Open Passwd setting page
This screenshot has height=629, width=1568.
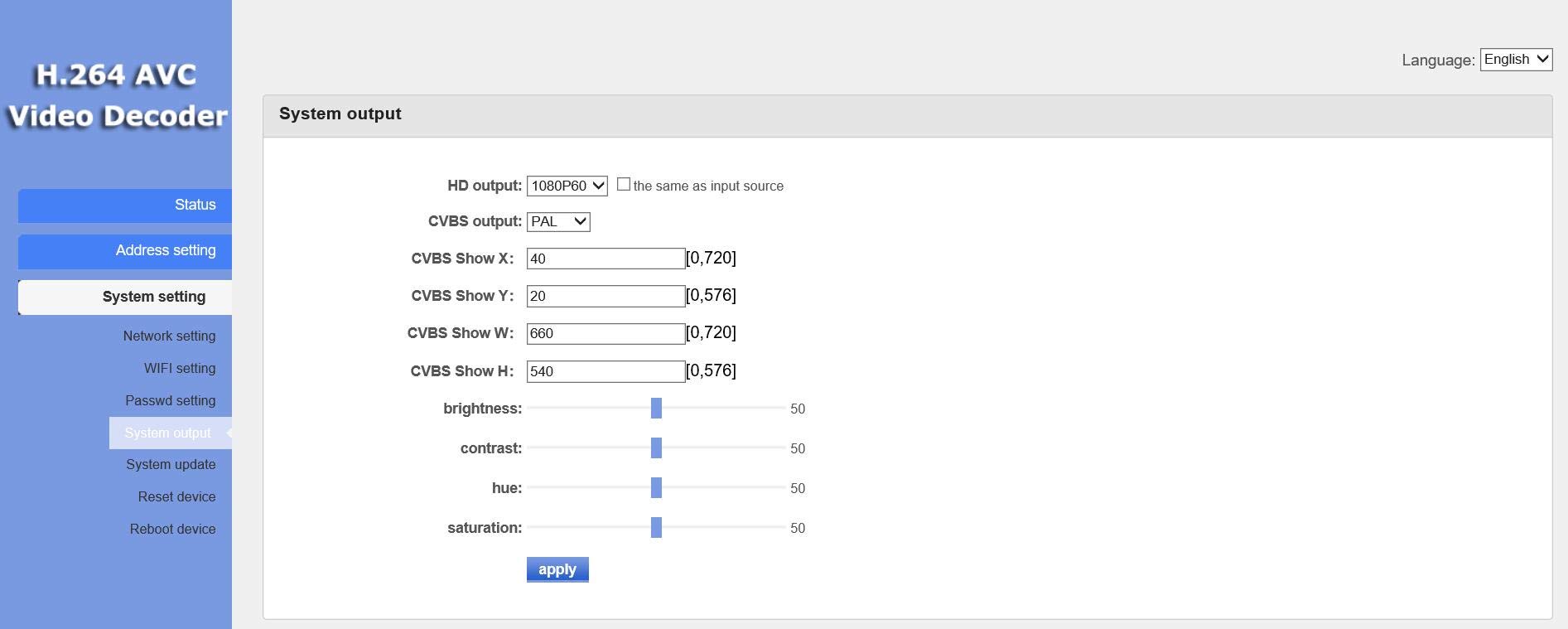point(170,400)
